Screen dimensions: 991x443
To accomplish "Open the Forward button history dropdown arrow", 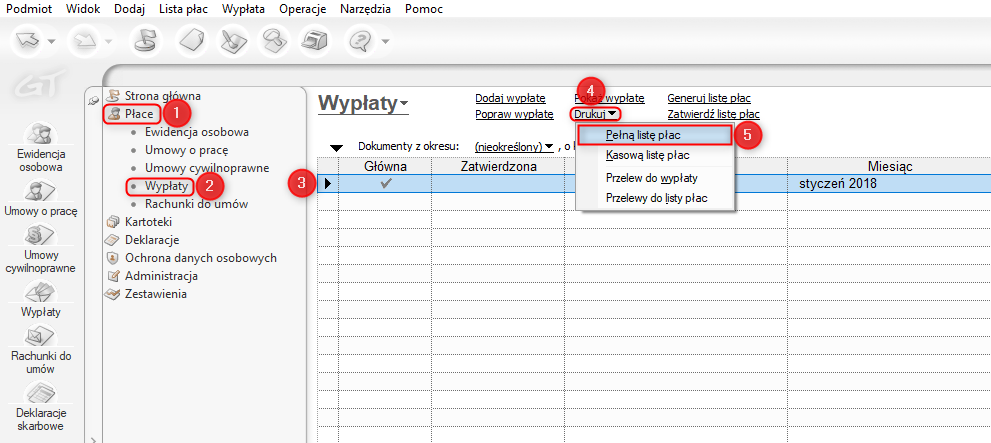I will coord(109,42).
